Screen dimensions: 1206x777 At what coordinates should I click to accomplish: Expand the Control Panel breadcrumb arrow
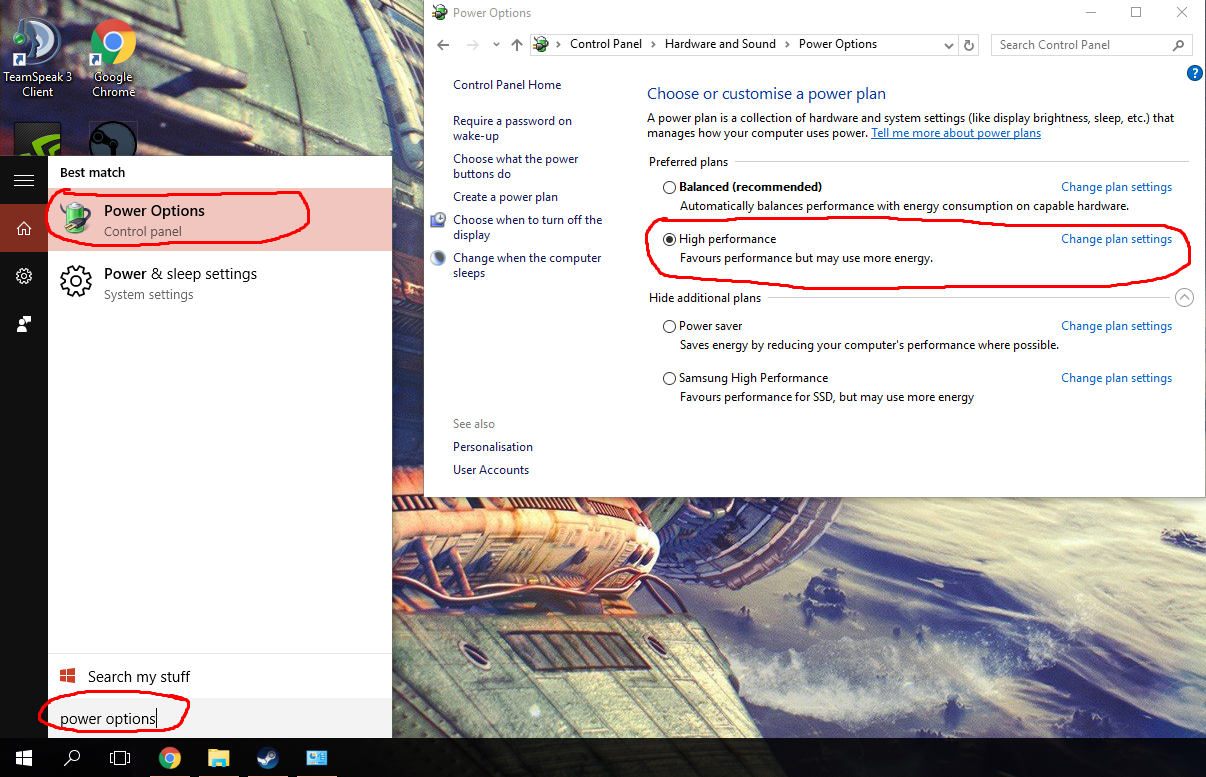click(653, 45)
